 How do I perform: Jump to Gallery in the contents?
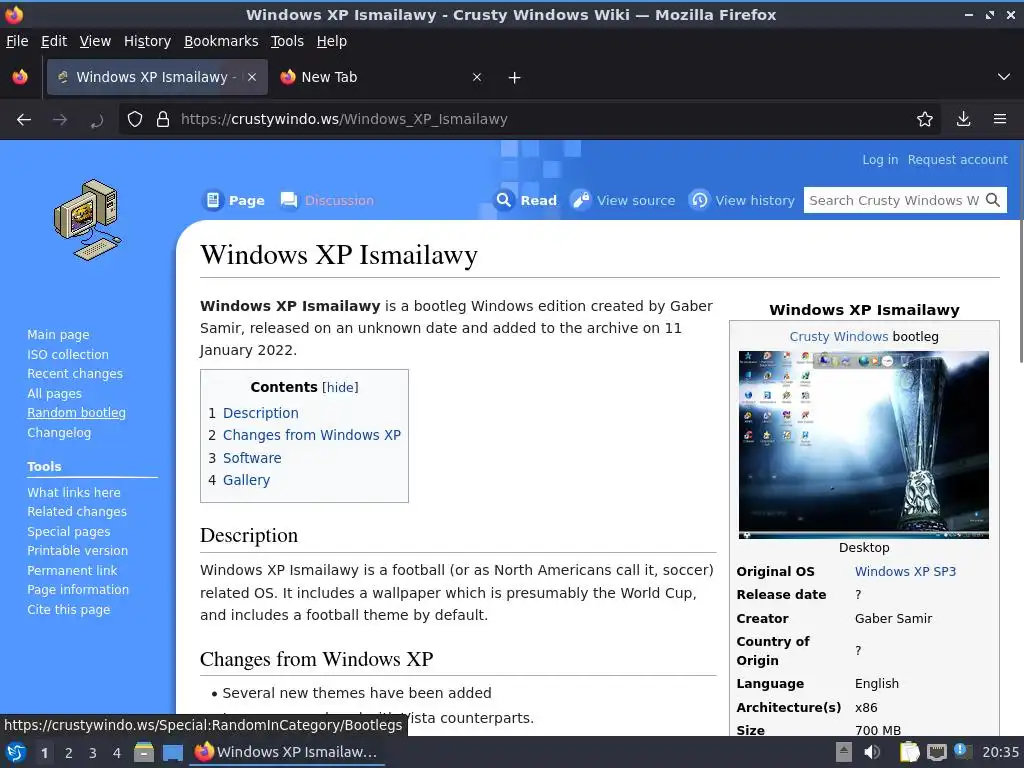tap(246, 480)
